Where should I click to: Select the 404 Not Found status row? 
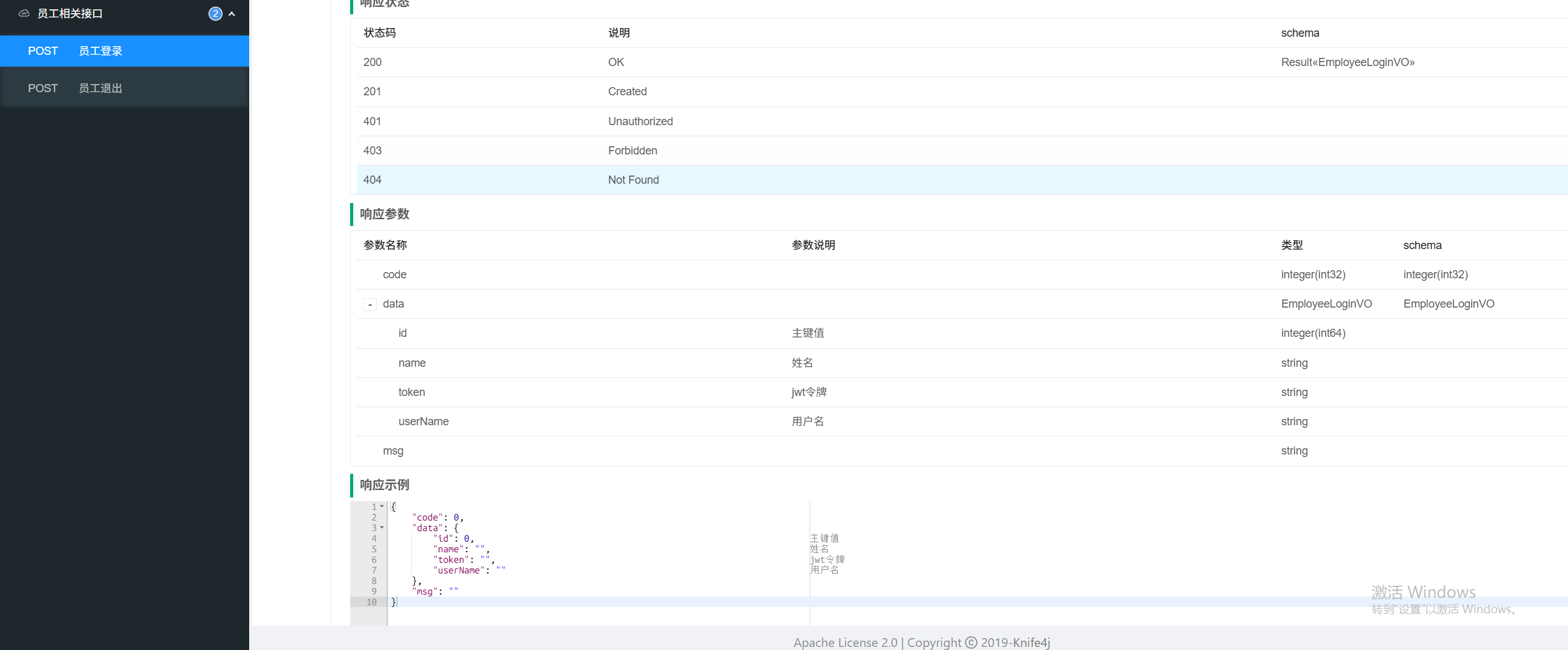[633, 180]
